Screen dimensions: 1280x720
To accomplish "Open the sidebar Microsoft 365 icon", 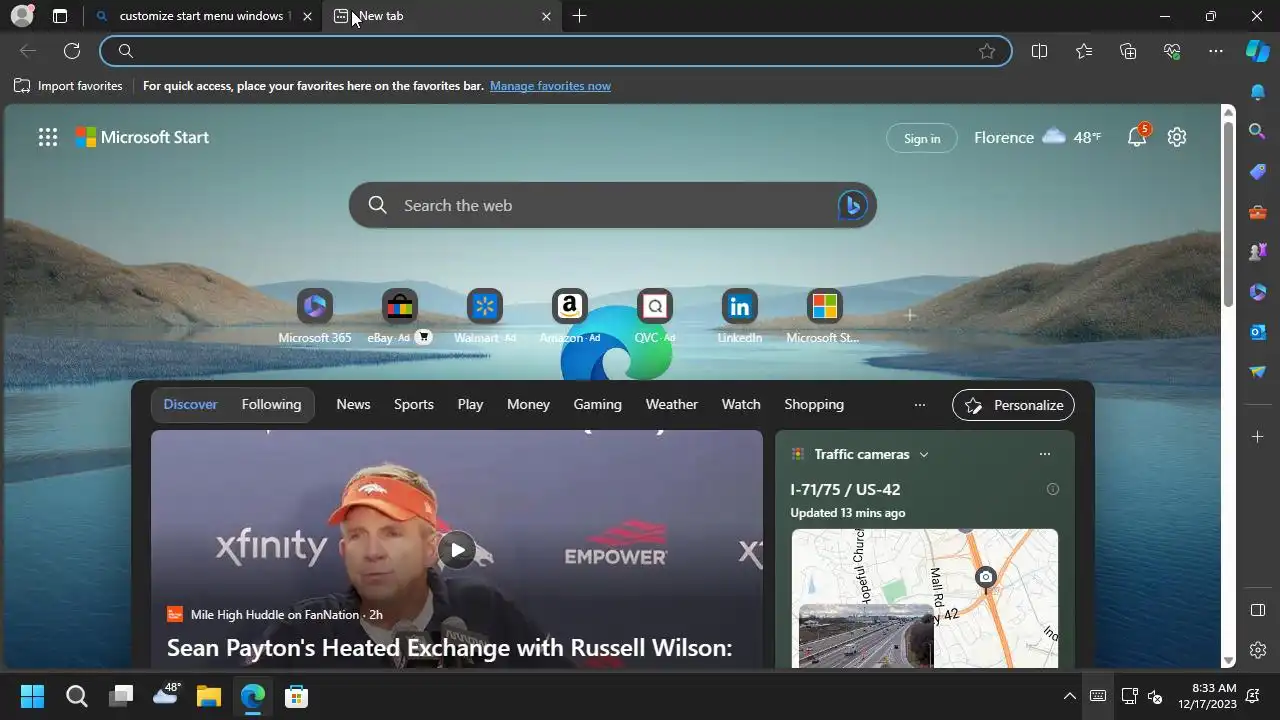I will click(x=1258, y=291).
